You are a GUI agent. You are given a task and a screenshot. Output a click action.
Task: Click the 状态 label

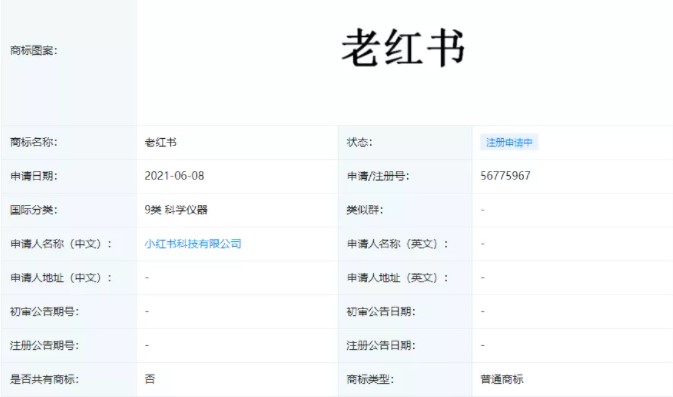pos(359,142)
